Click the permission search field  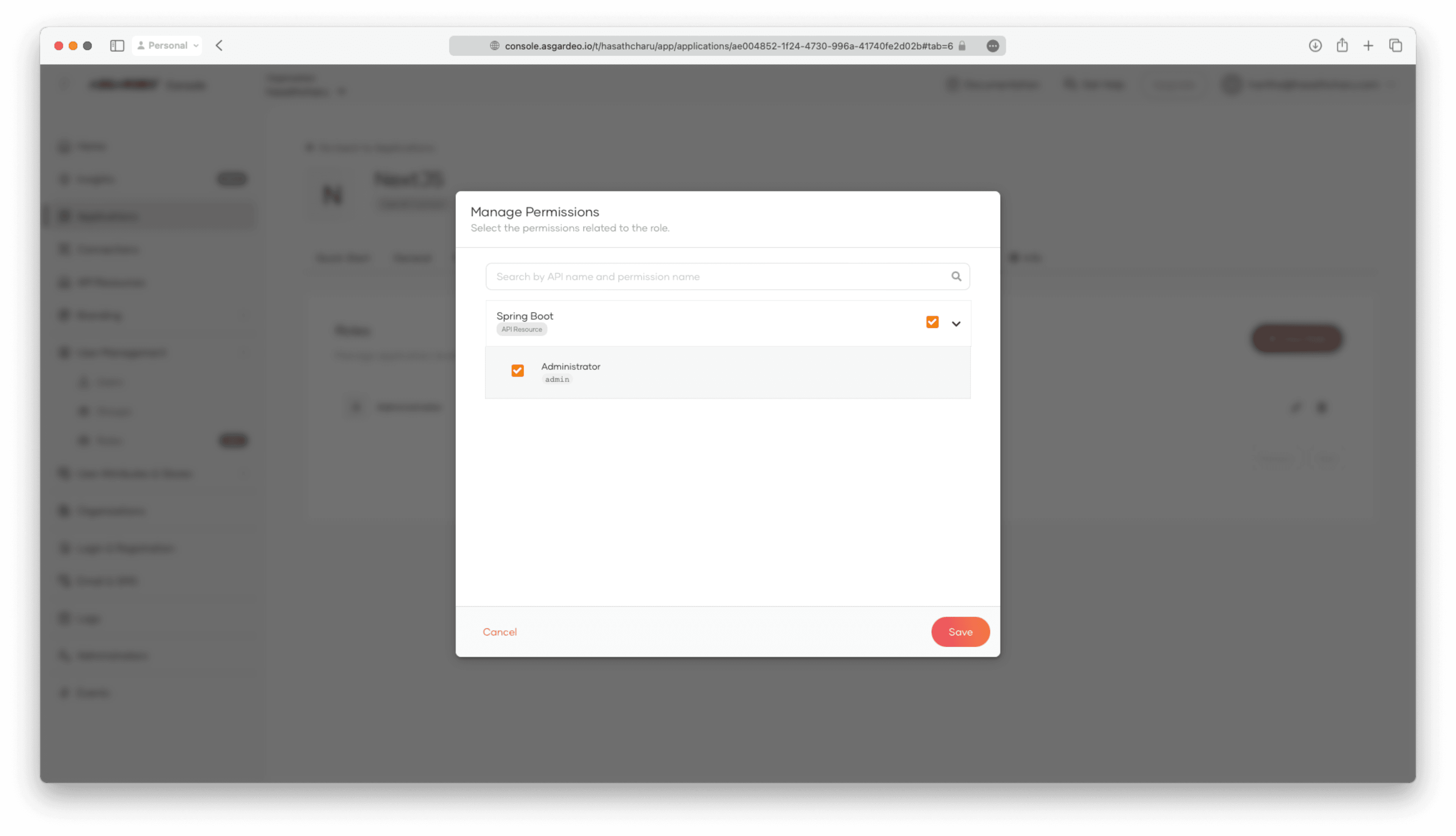[x=727, y=277]
